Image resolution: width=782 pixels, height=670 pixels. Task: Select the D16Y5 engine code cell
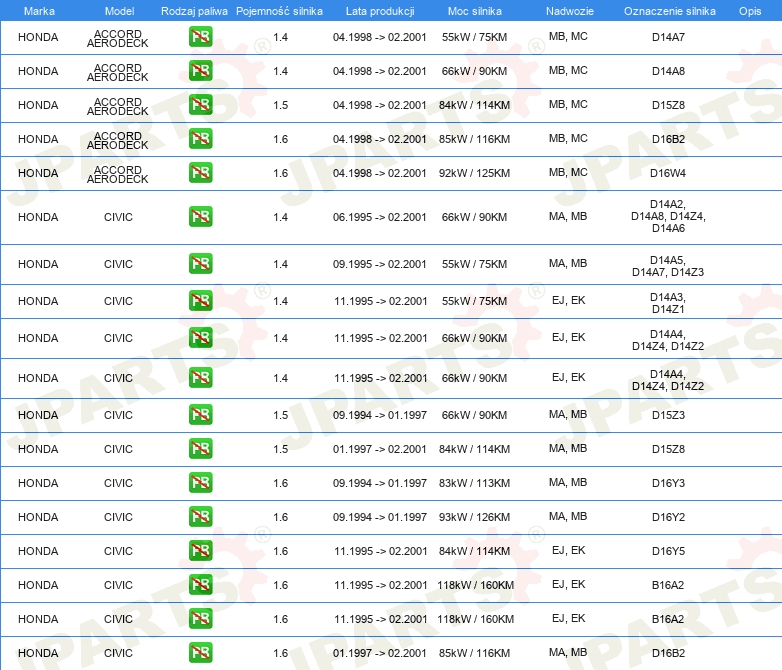click(x=668, y=551)
